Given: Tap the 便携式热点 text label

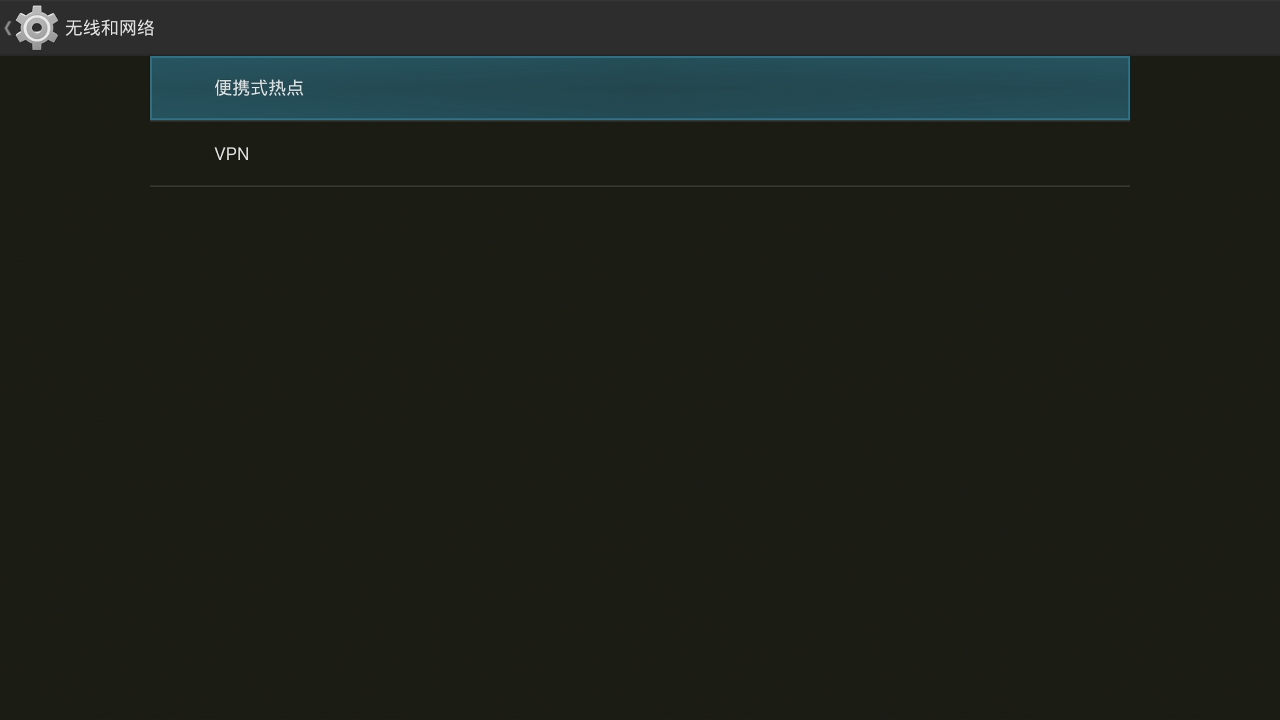Looking at the screenshot, I should click(259, 88).
